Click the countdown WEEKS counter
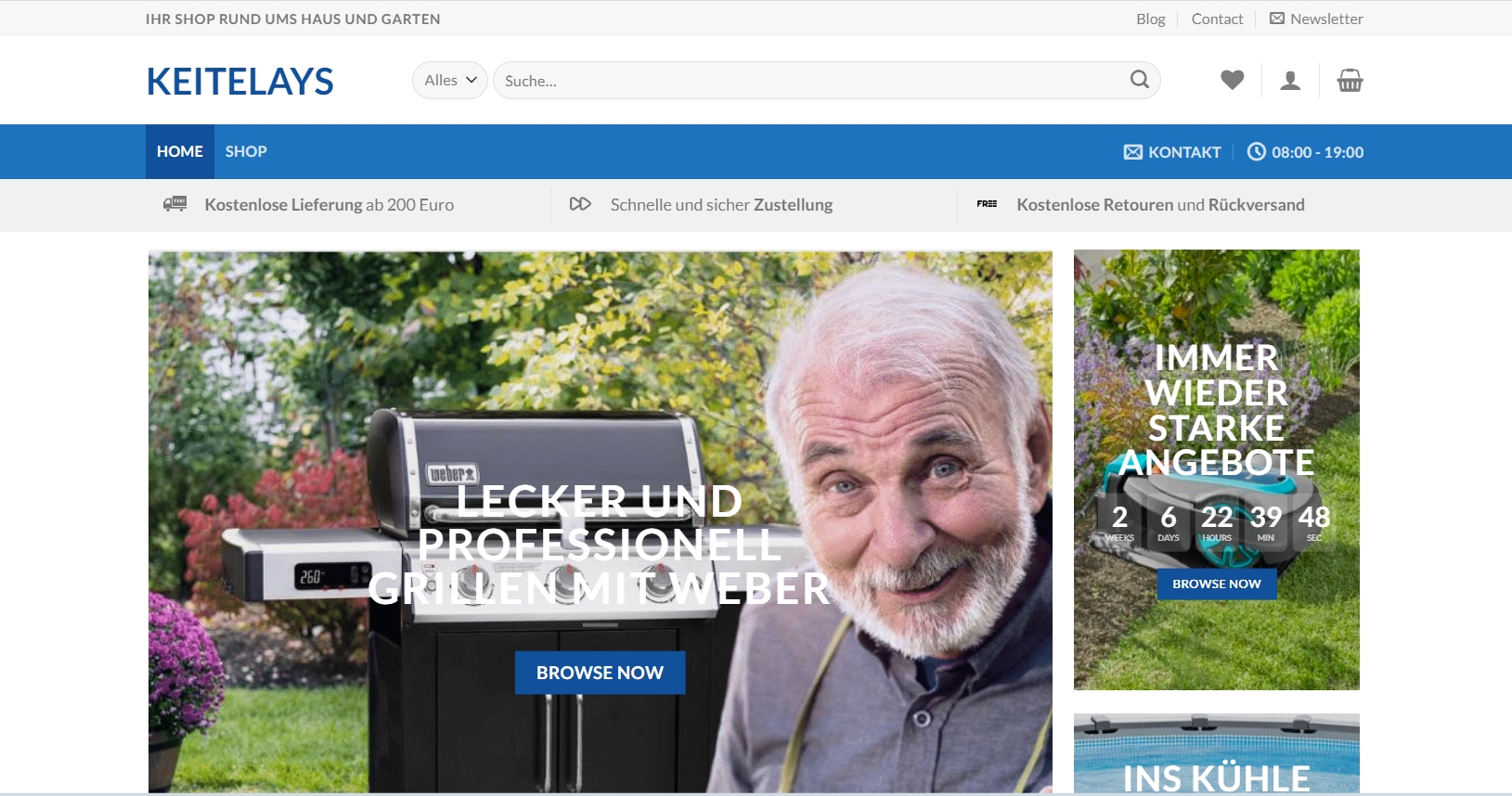 tap(1119, 522)
